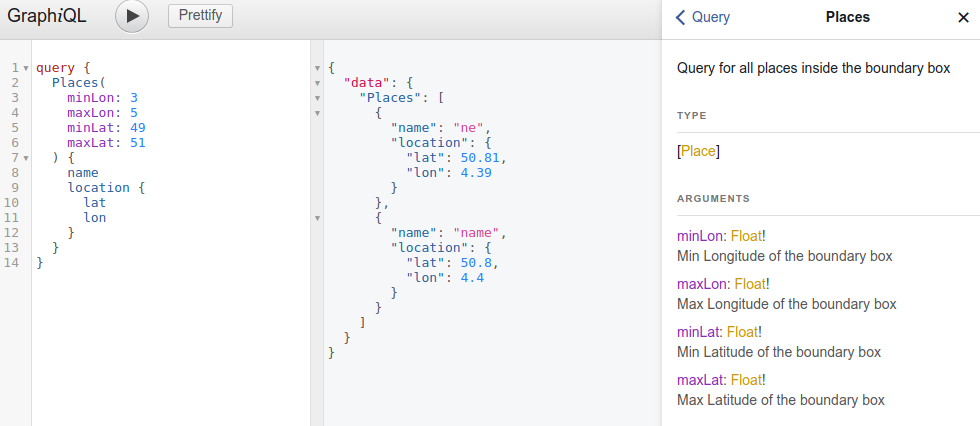Open the Place type link
980x426 pixels.
[x=698, y=151]
